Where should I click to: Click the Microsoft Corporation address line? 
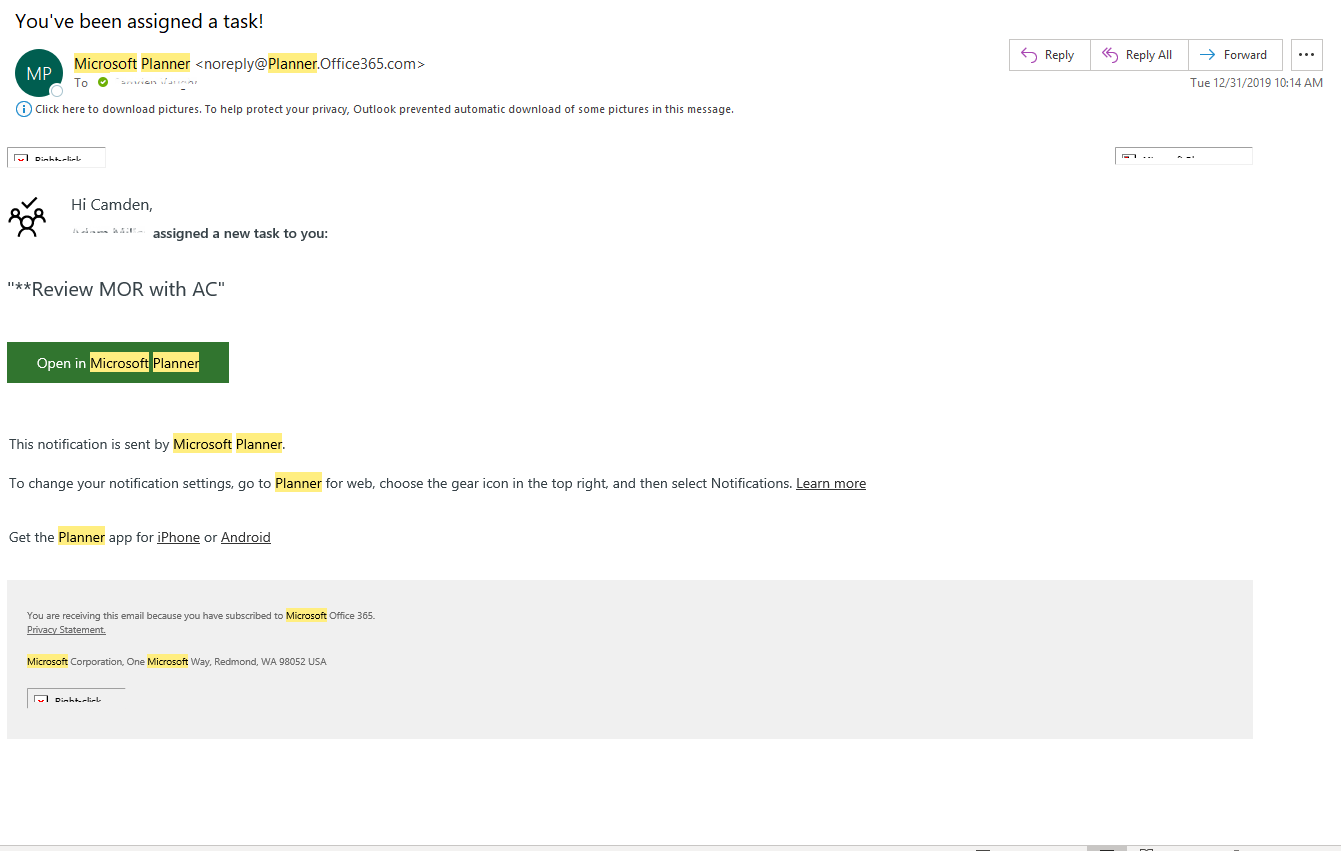point(177,662)
